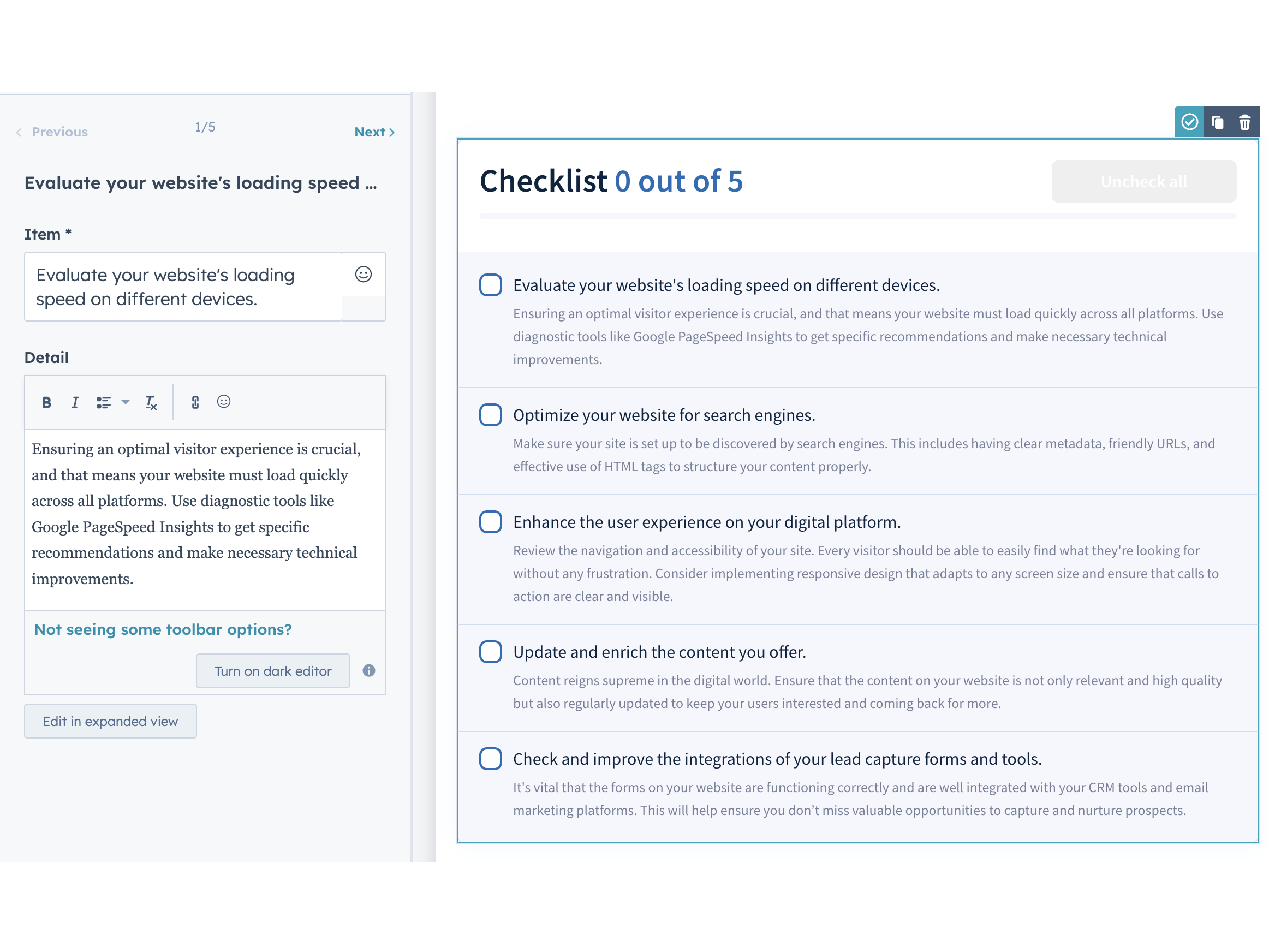The width and height of the screenshot is (1269, 952).
Task: Insert a link in Detail editor
Action: tap(195, 402)
